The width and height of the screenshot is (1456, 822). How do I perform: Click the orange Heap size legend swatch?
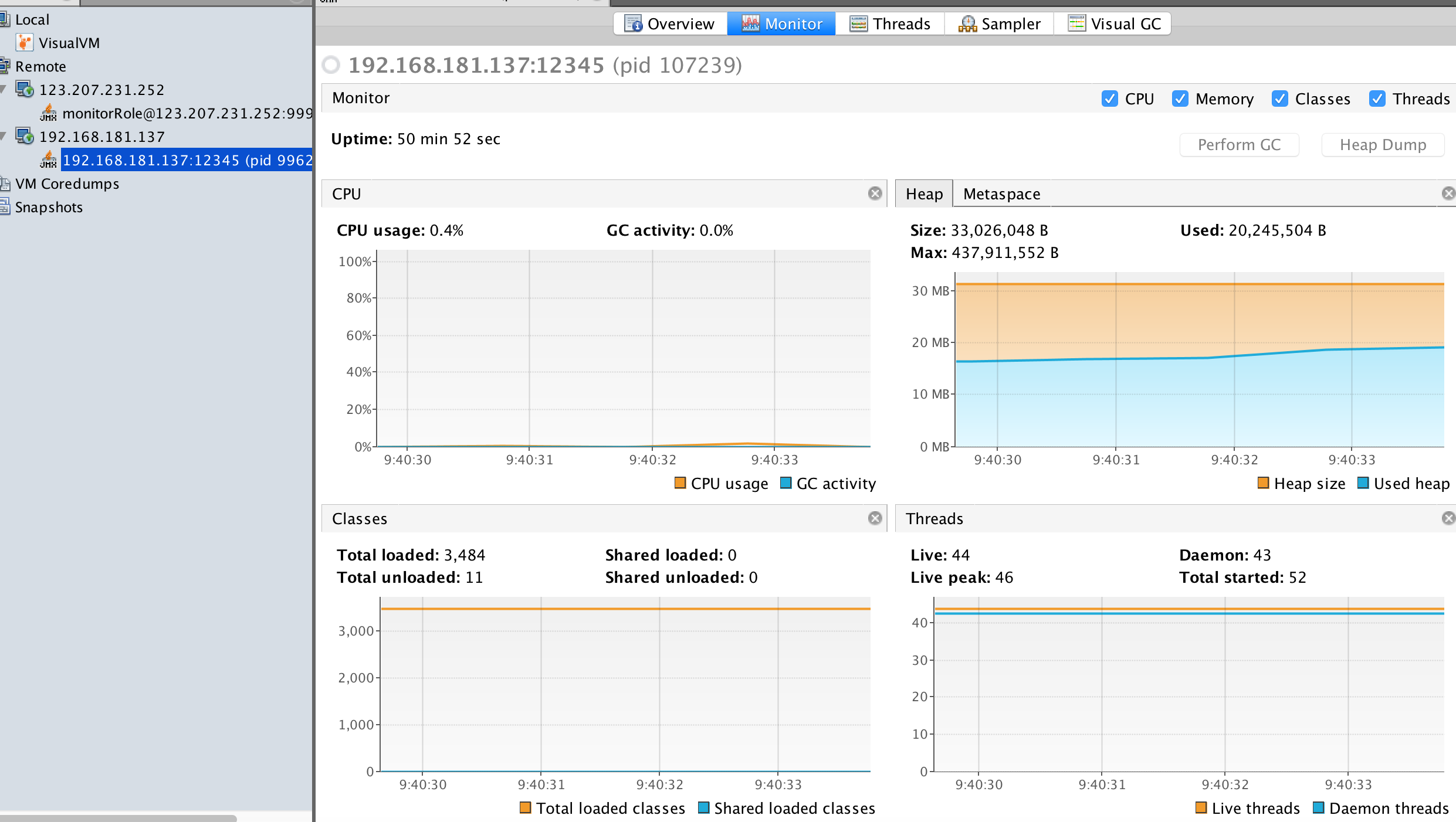[1264, 483]
